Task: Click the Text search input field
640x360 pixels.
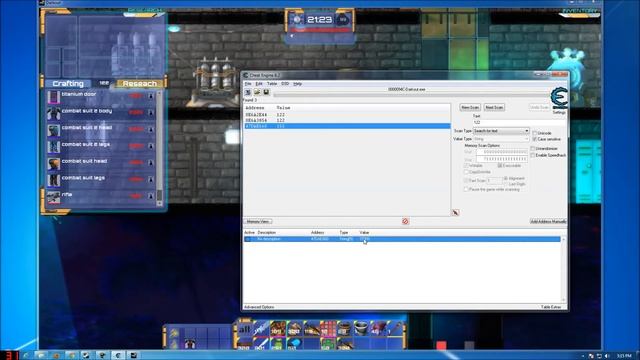Action: pos(519,122)
